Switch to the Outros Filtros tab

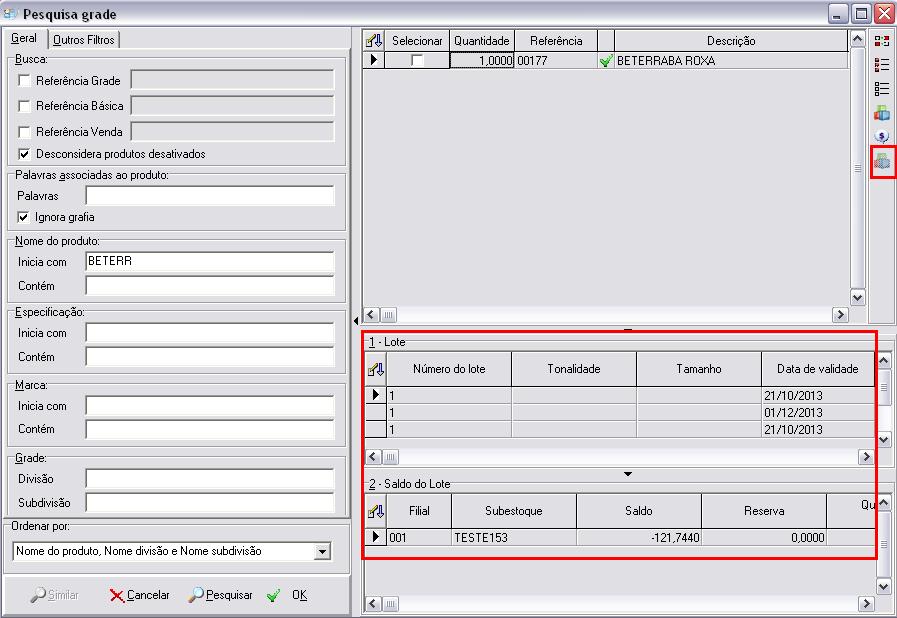tap(84, 40)
